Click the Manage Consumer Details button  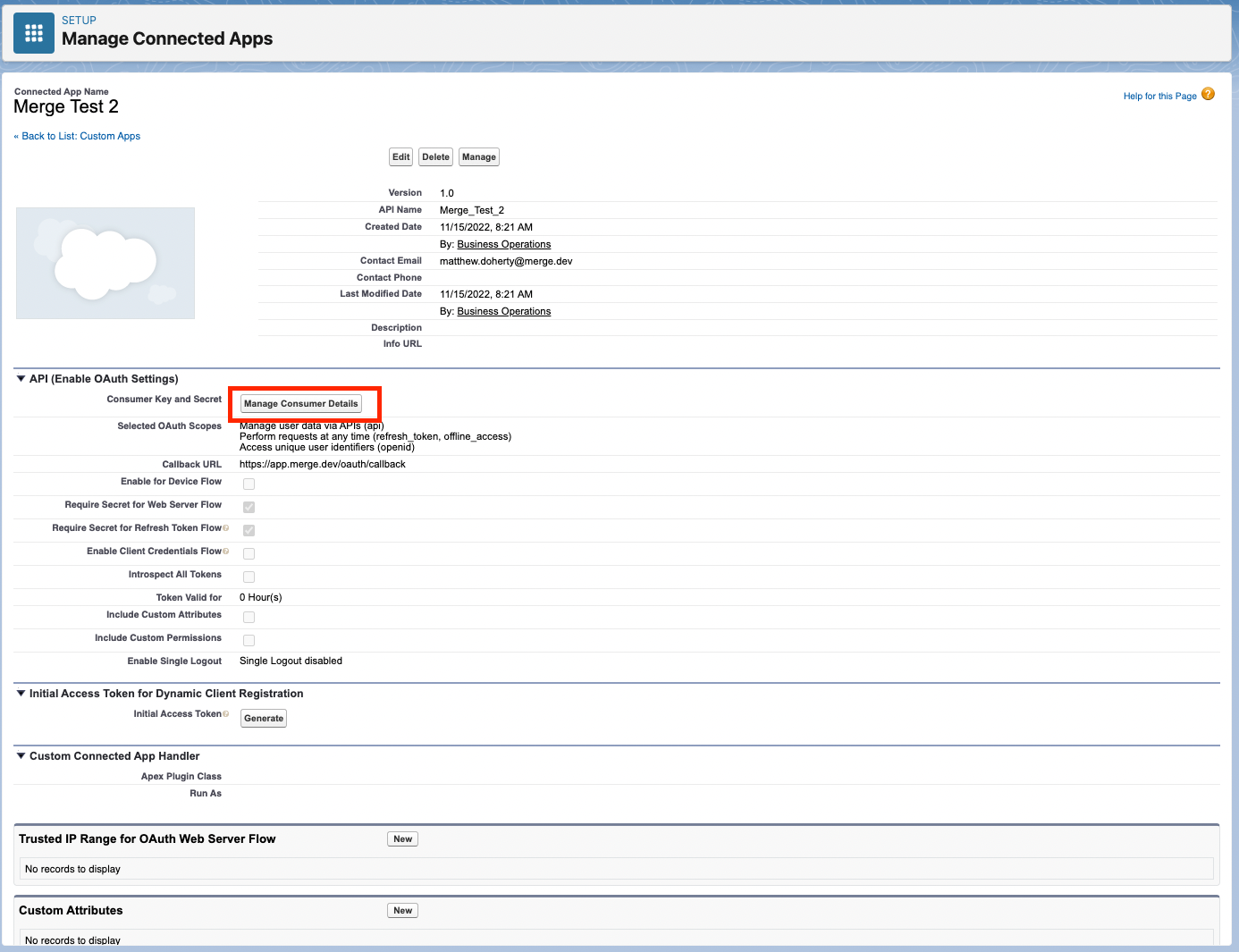301,404
